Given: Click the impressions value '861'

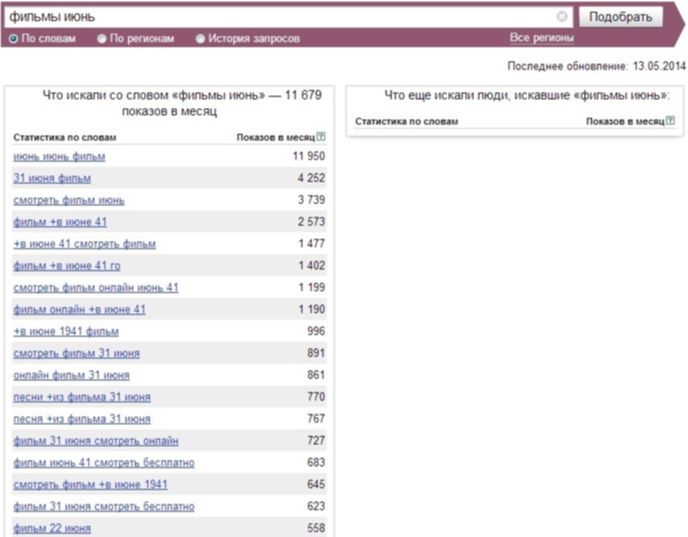Looking at the screenshot, I should pyautogui.click(x=316, y=375).
